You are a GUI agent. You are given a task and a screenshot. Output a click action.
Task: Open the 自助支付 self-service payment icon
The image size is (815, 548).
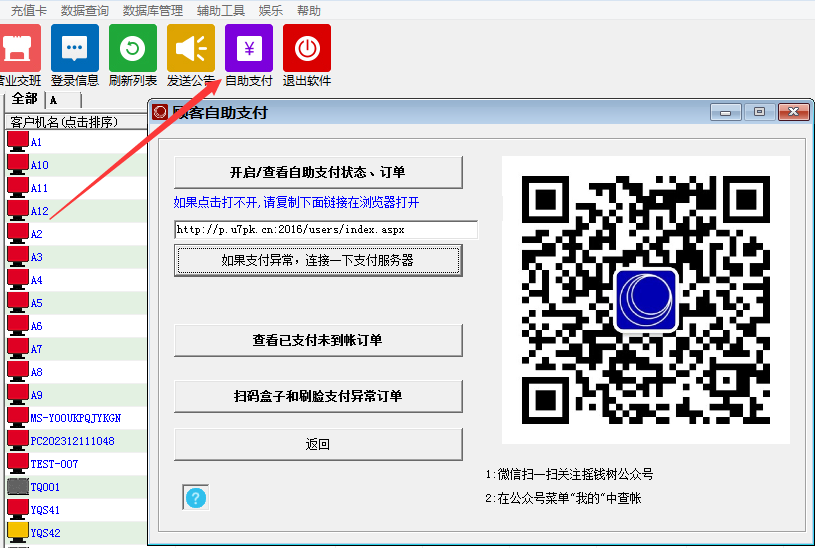tap(248, 48)
